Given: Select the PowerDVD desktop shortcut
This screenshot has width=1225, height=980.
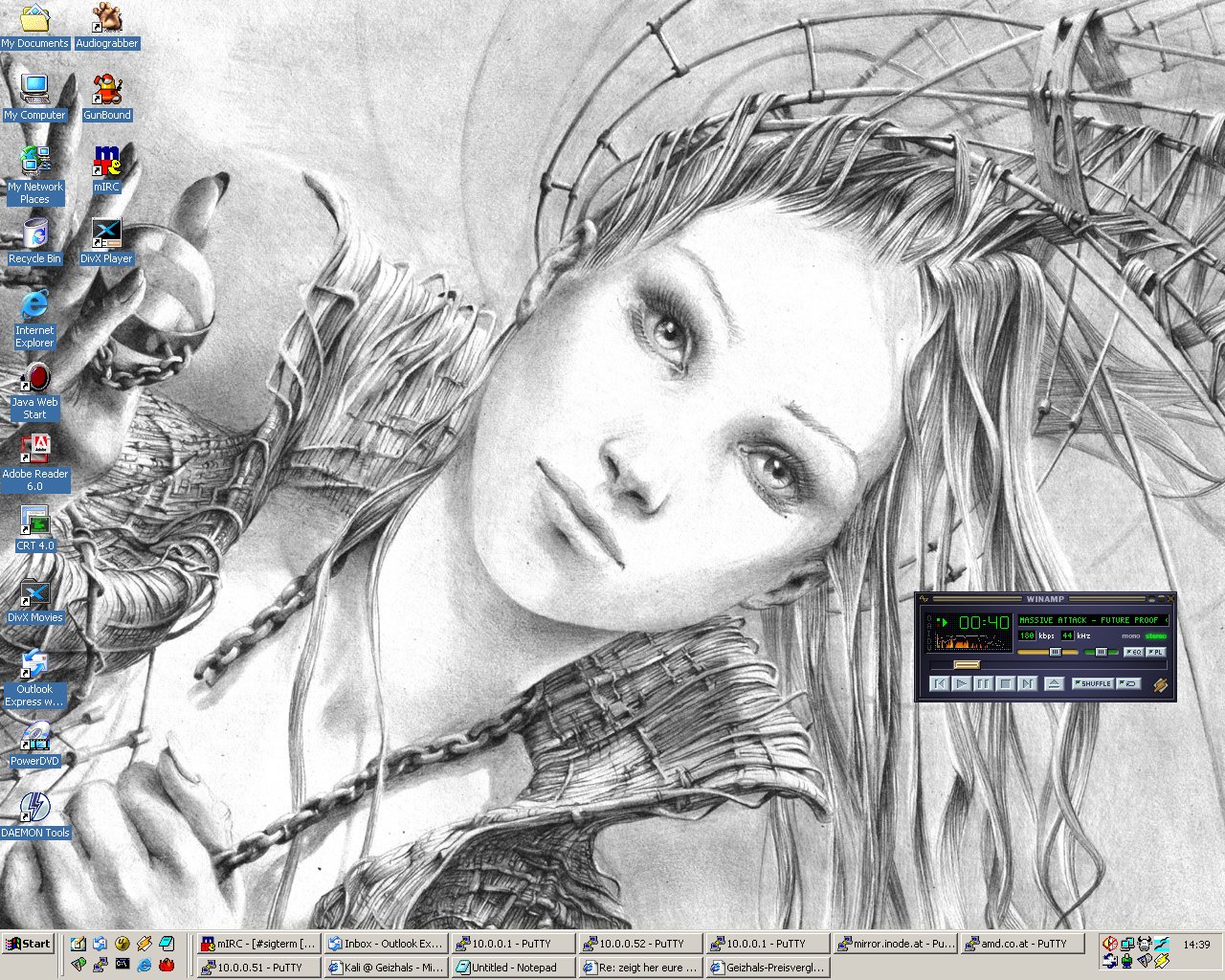Looking at the screenshot, I should point(34,744).
